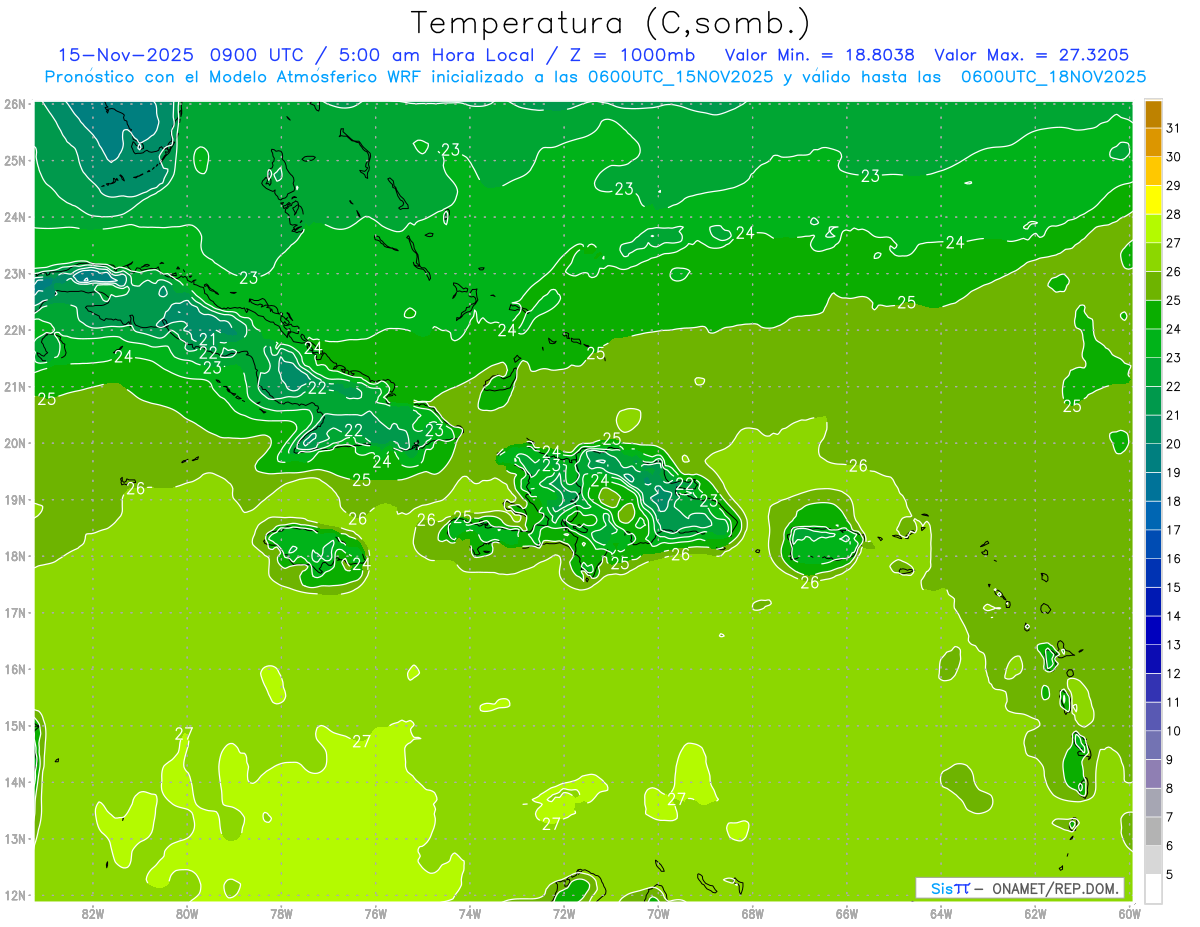Click the '78W' longitude axis label
Image resolution: width=1200 pixels, height=927 pixels.
(281, 913)
